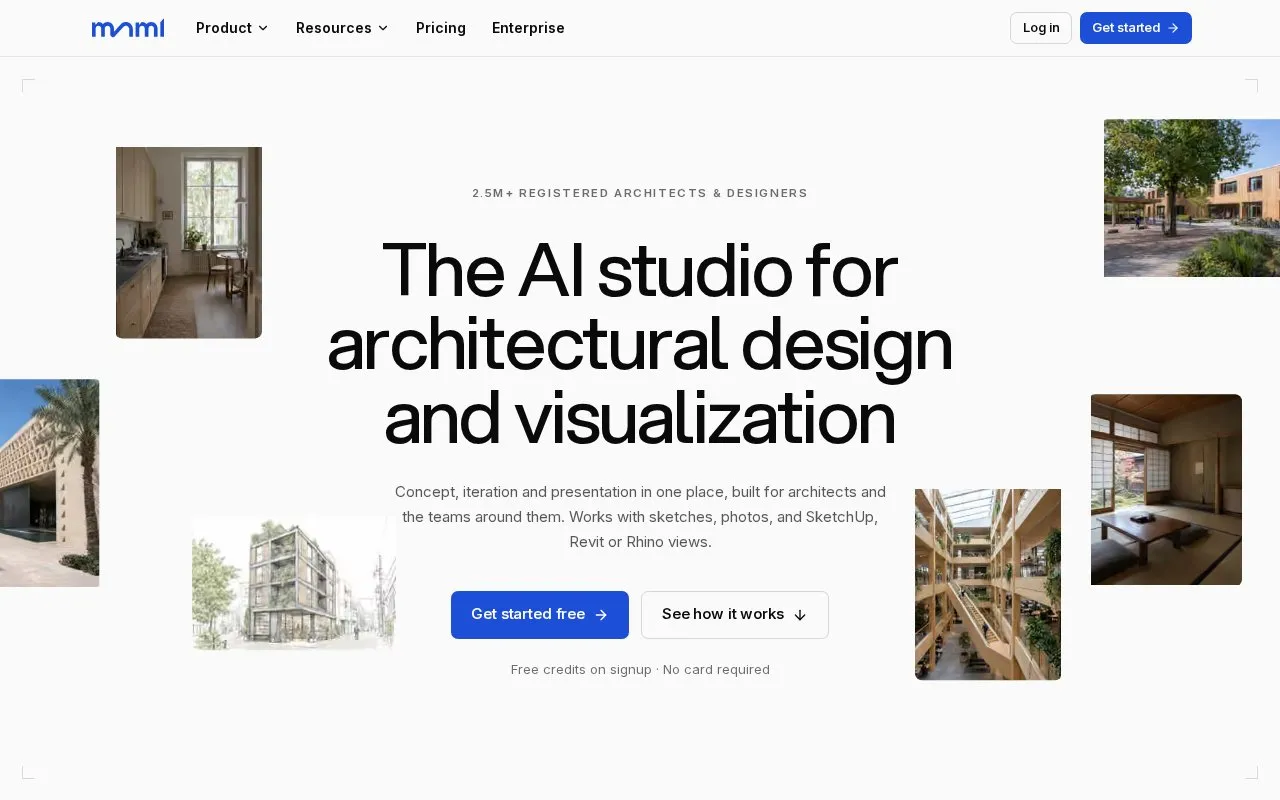
Task: Click the Log in button
Action: point(1041,28)
